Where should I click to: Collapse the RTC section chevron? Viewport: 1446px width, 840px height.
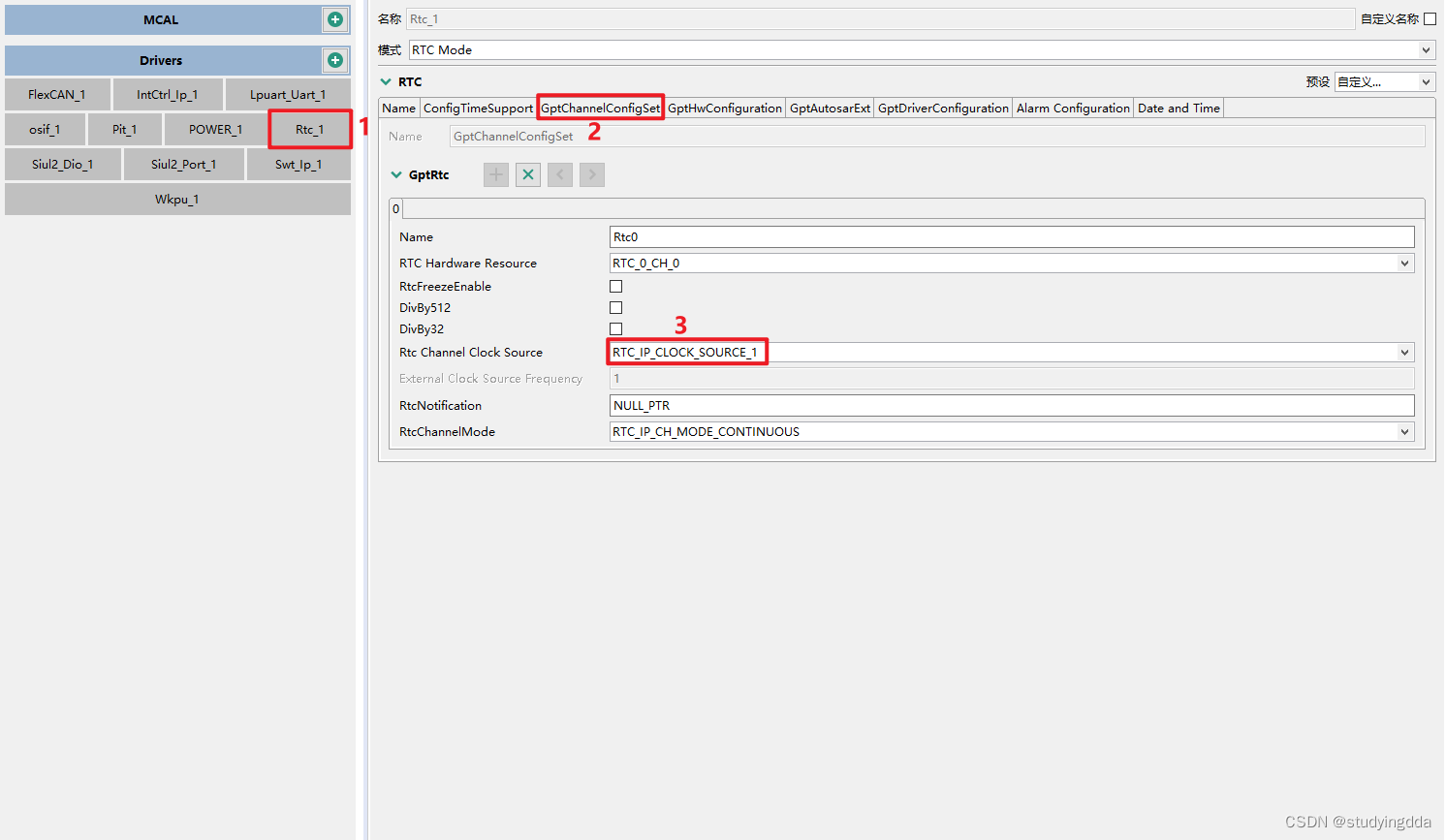click(386, 82)
